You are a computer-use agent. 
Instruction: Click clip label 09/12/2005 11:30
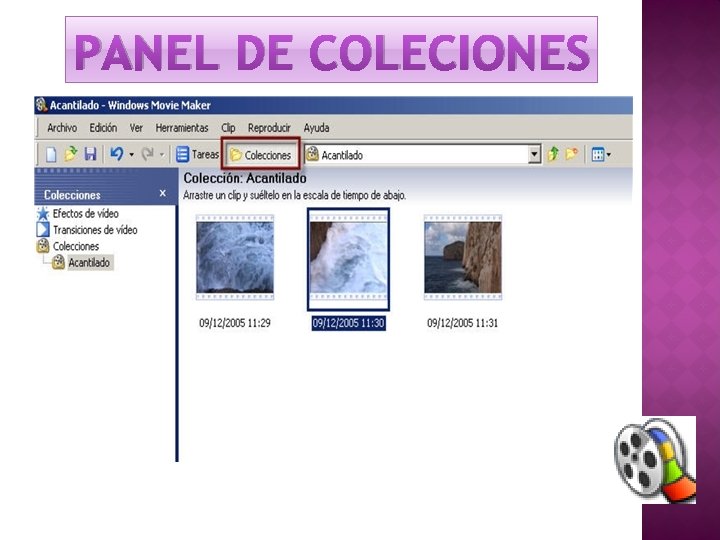click(x=349, y=323)
